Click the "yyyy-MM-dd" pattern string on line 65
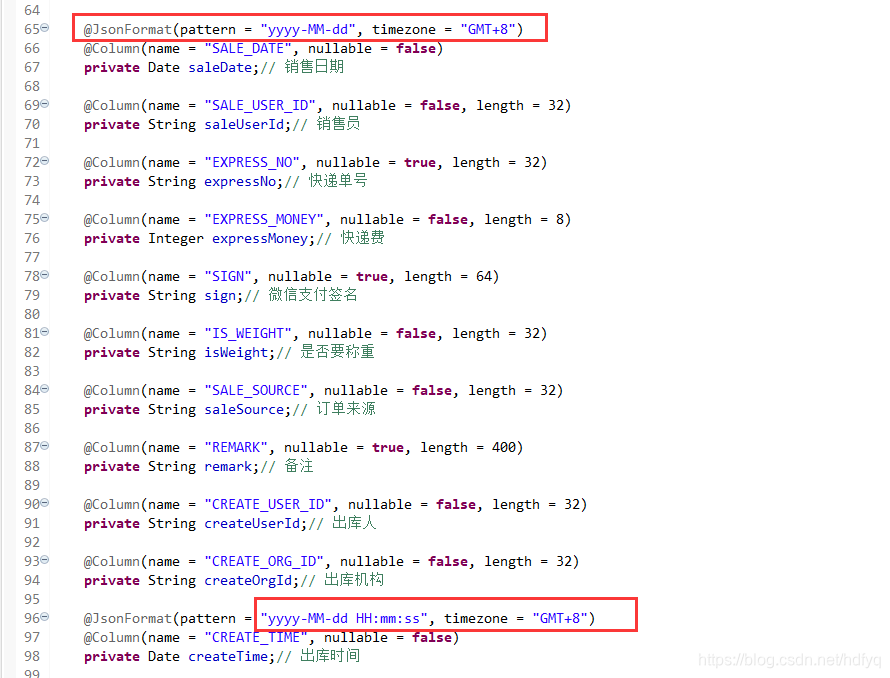 click(x=308, y=29)
